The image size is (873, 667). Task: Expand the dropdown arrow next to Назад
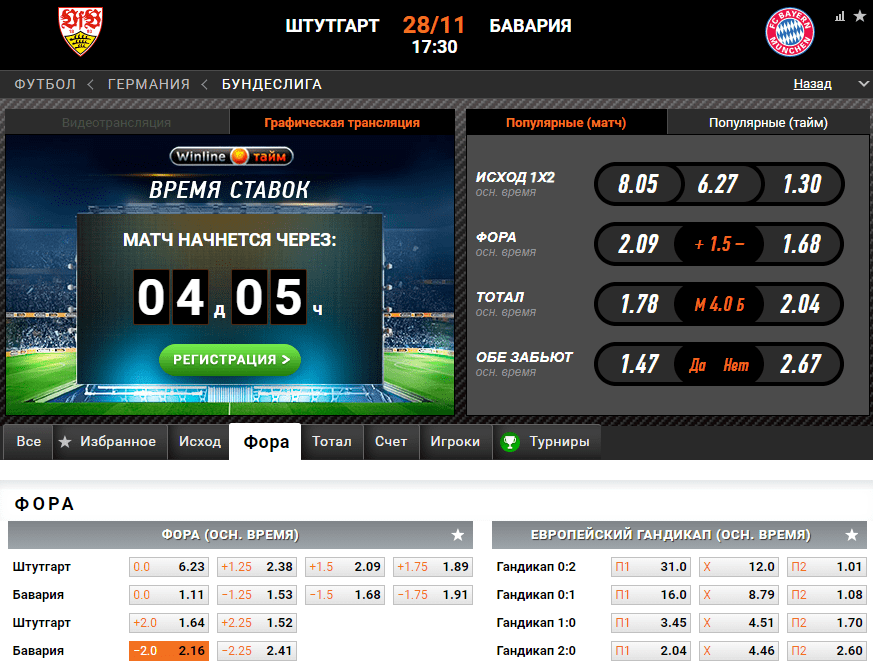click(864, 84)
